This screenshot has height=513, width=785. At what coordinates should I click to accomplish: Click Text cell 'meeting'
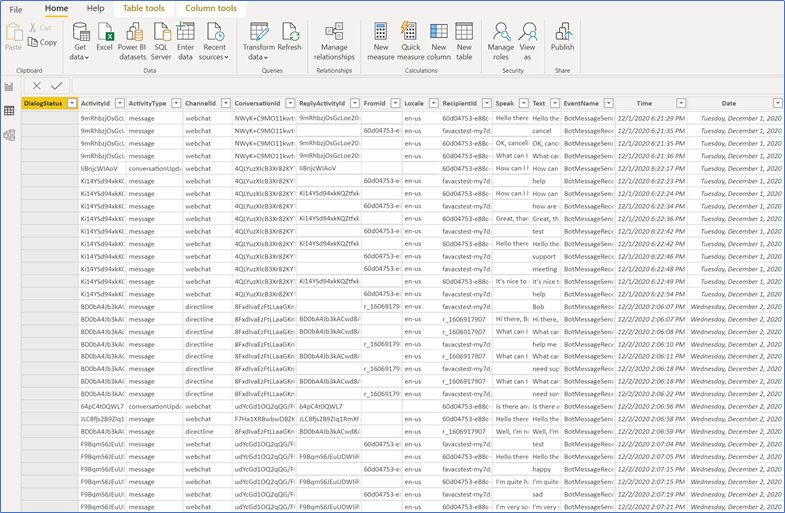point(545,269)
